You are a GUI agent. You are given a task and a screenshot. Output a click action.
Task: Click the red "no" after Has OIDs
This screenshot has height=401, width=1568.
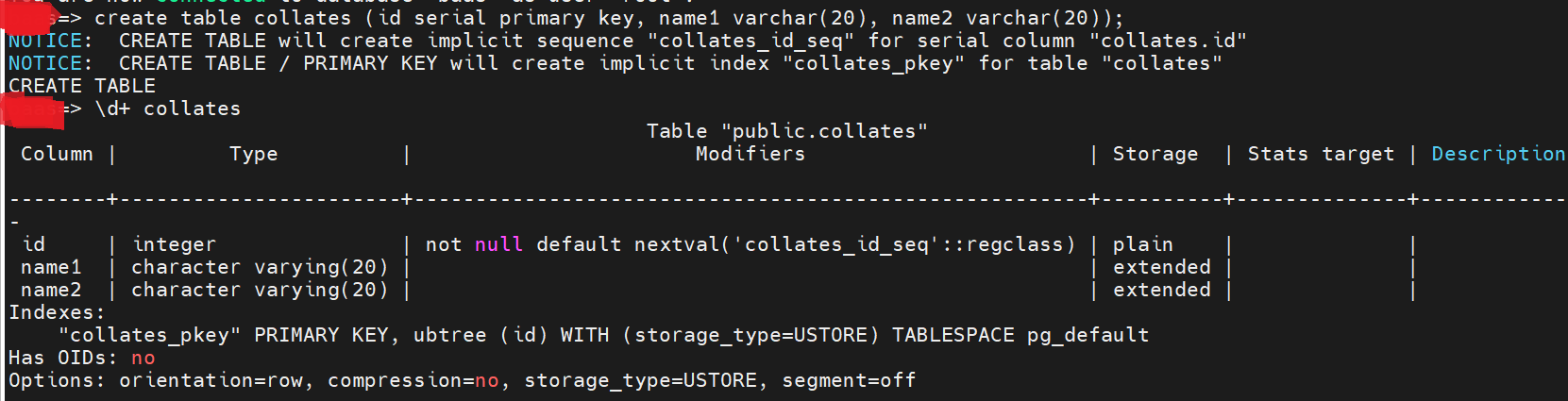pos(143,358)
